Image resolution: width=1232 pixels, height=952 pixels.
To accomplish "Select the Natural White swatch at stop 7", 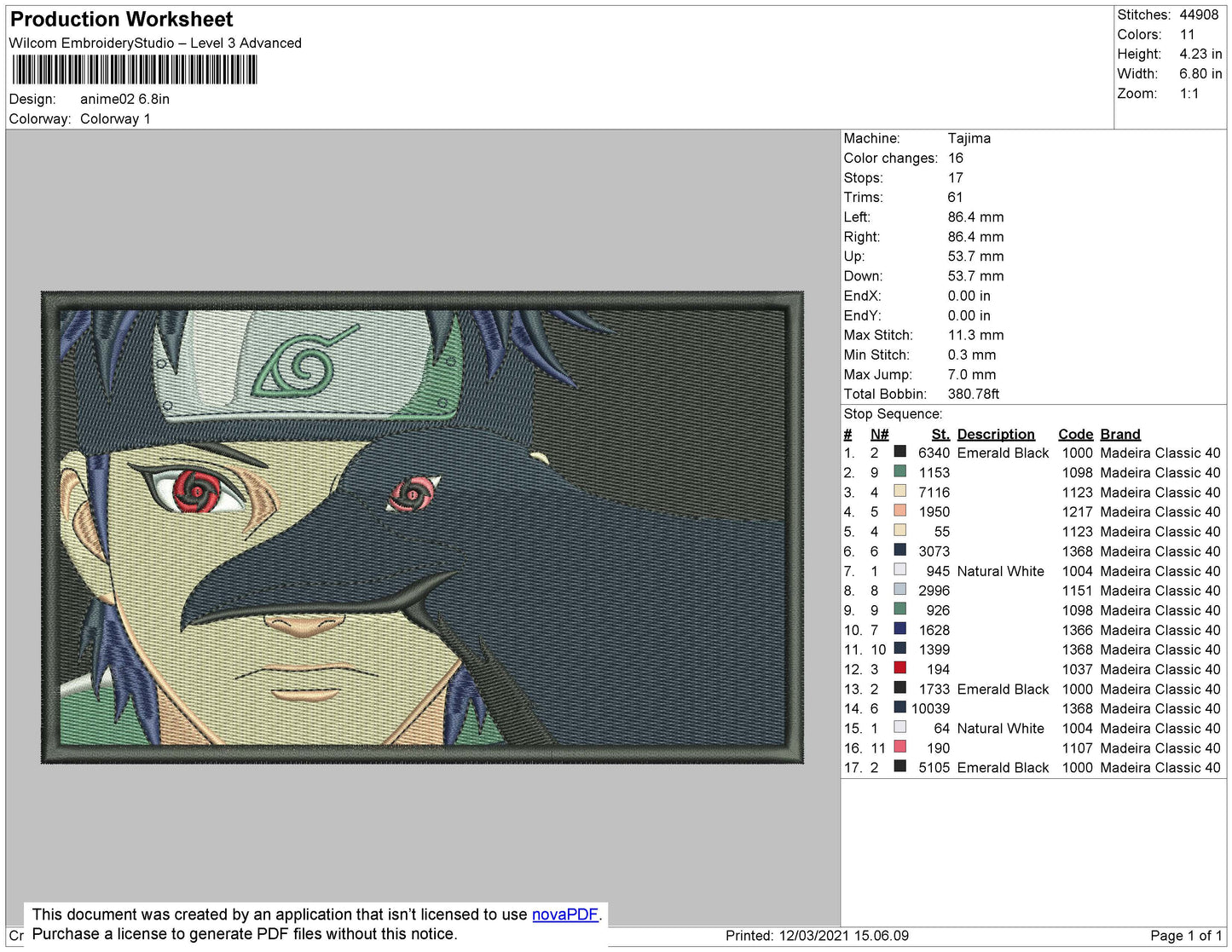I will click(x=900, y=571).
